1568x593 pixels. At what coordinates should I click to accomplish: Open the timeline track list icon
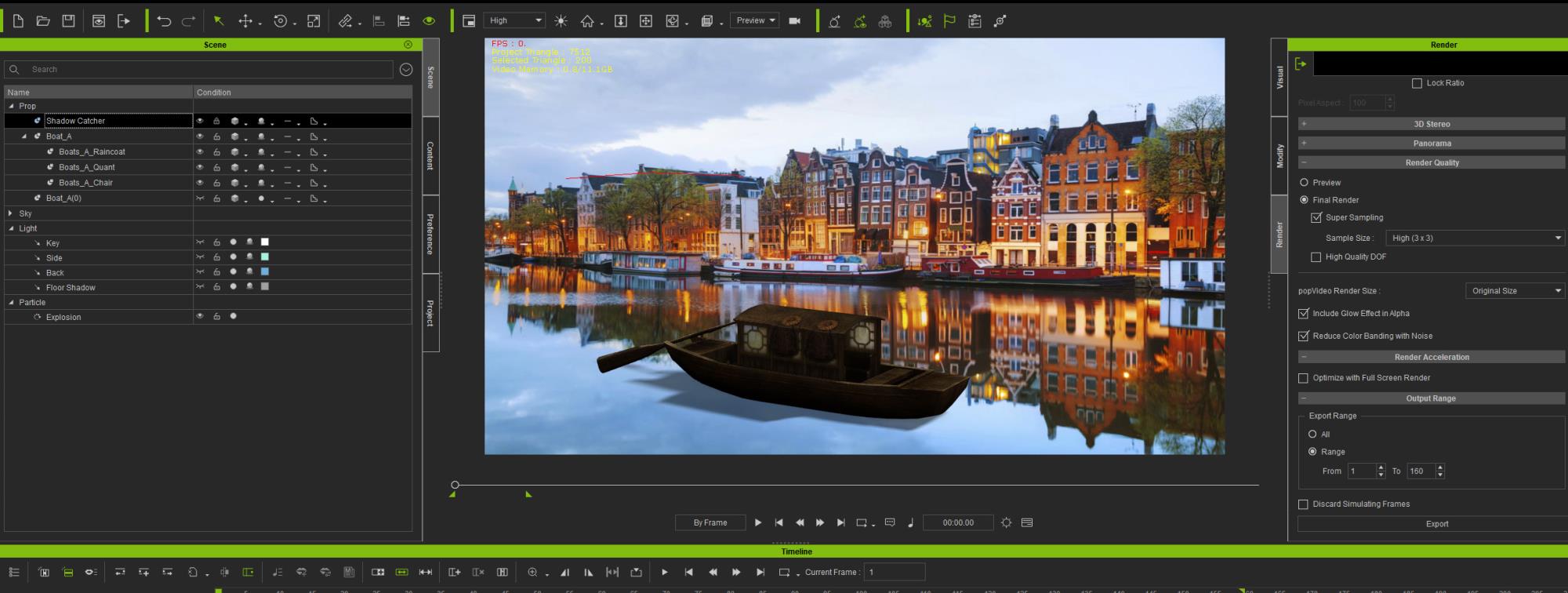tap(13, 572)
